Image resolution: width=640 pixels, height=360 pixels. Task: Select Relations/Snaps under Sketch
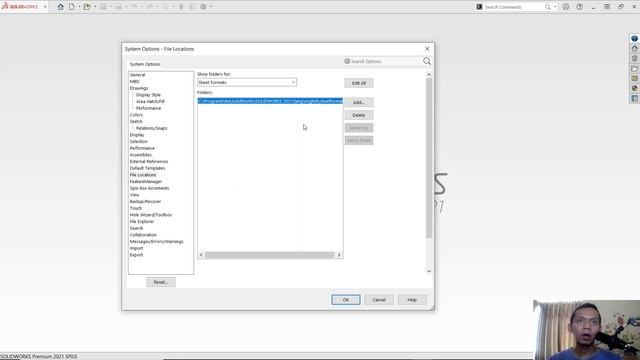pyautogui.click(x=151, y=128)
